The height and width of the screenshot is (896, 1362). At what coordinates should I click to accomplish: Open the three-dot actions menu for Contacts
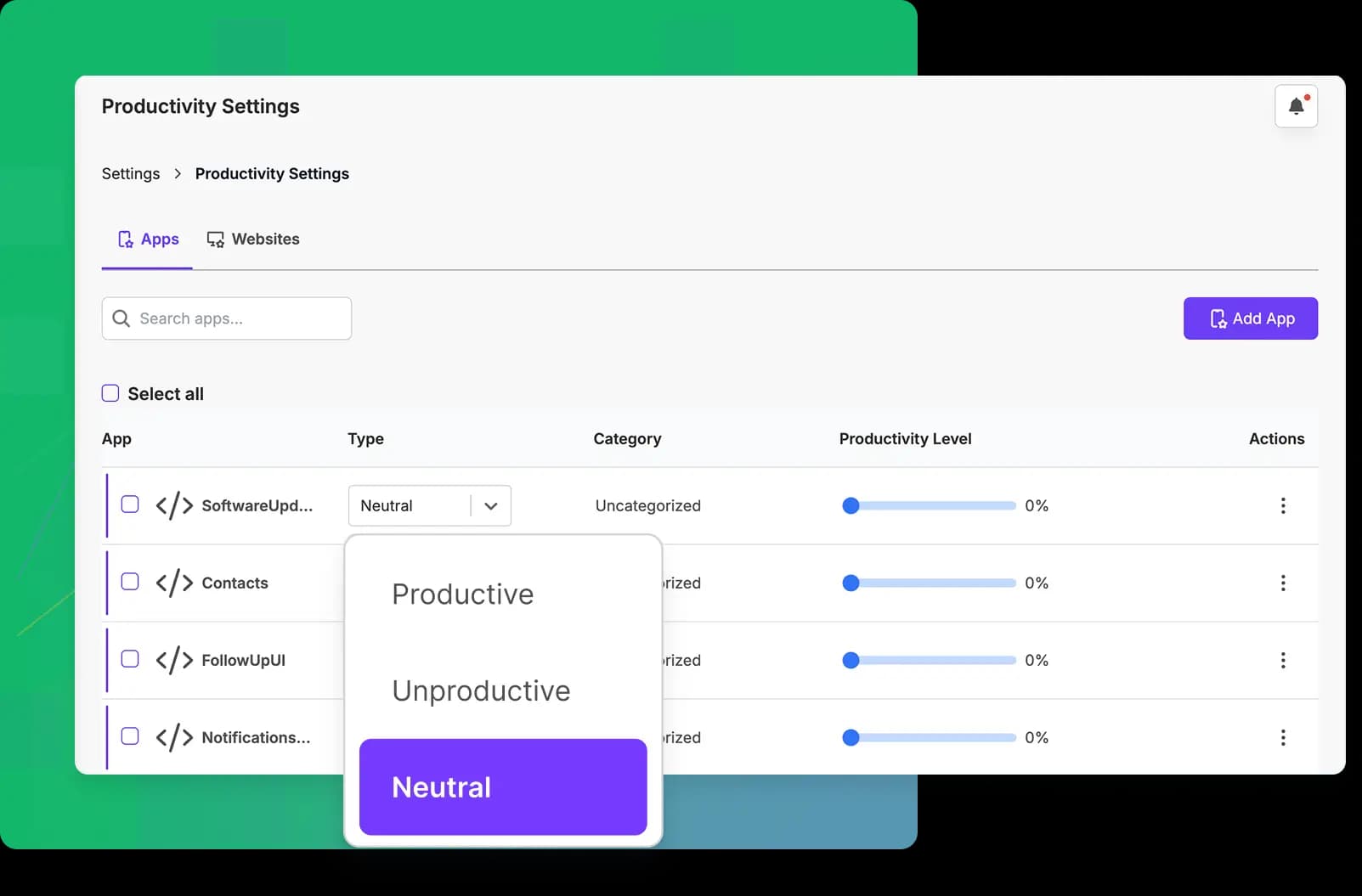pos(1283,583)
